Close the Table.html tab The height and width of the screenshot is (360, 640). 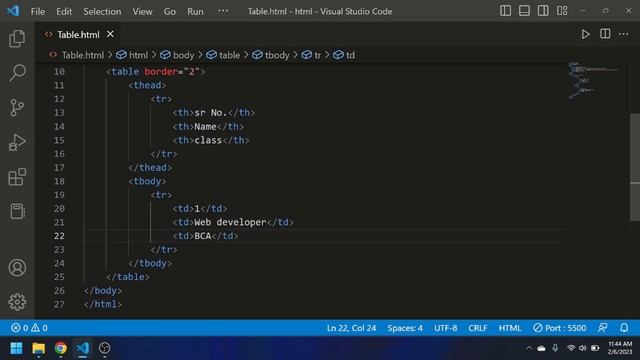110,34
